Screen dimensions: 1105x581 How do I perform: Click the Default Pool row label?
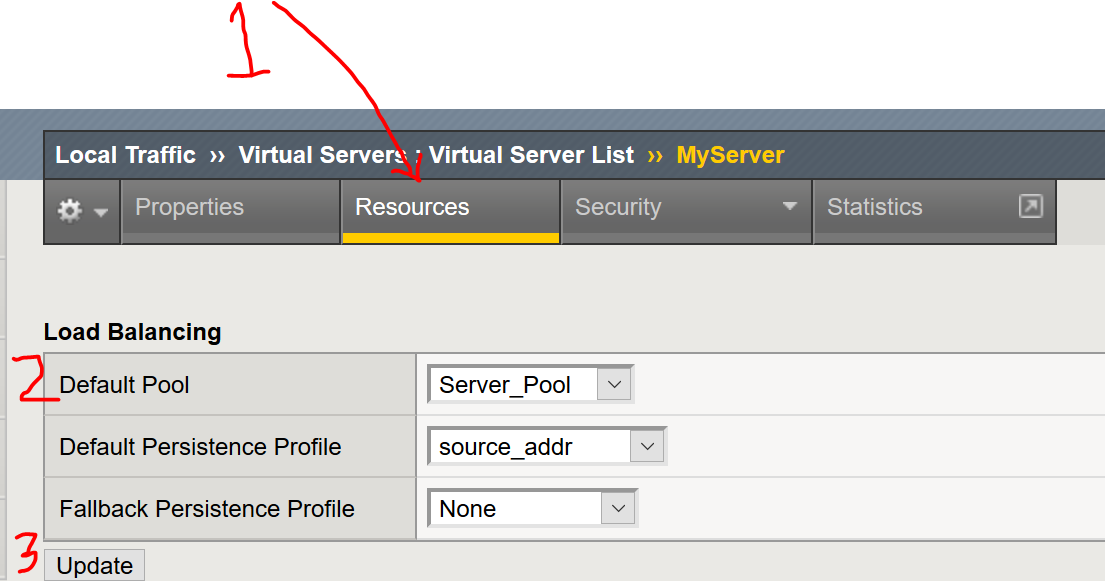point(124,385)
